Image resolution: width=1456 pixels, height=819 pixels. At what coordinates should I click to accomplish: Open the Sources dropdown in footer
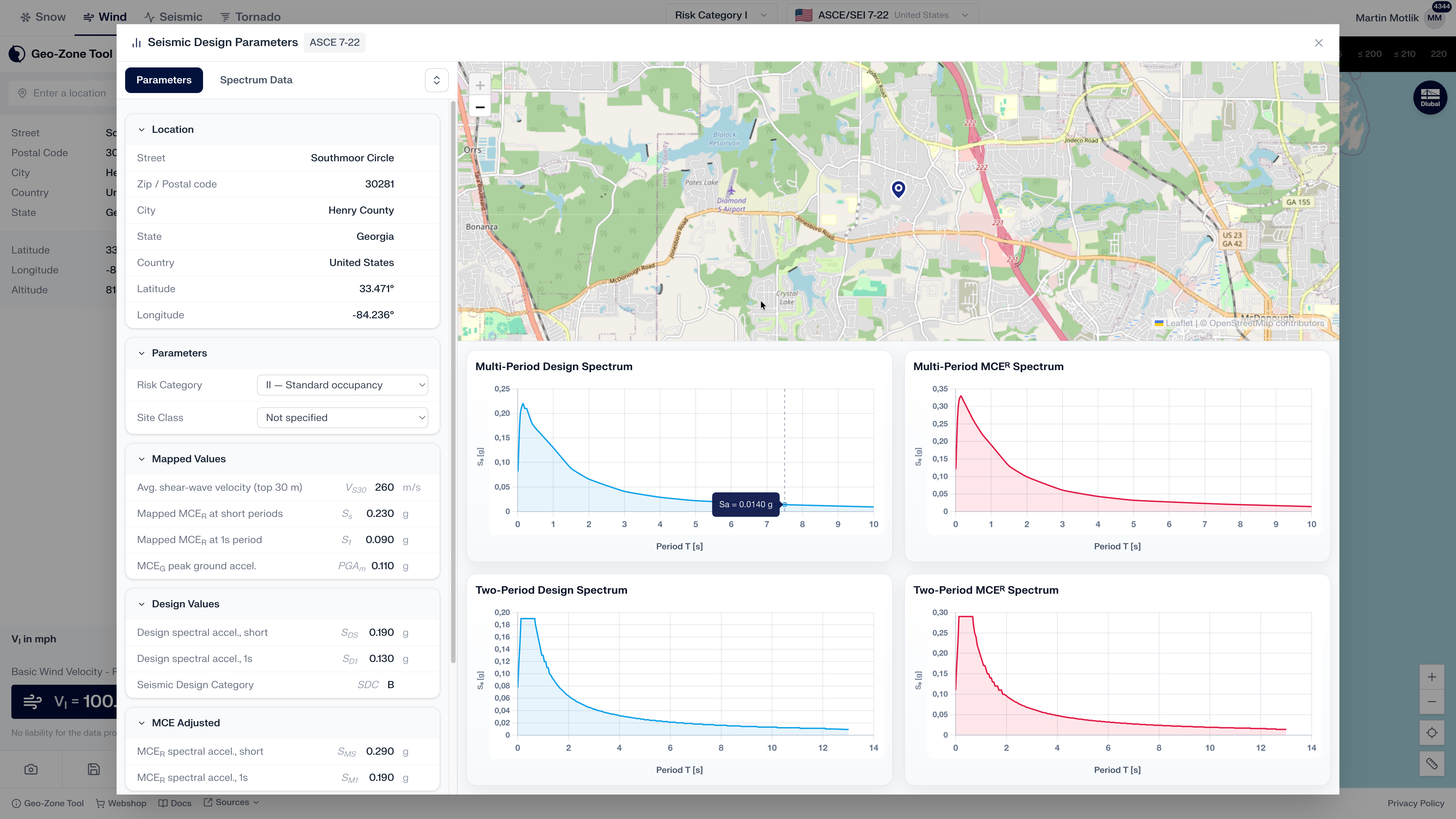(232, 803)
